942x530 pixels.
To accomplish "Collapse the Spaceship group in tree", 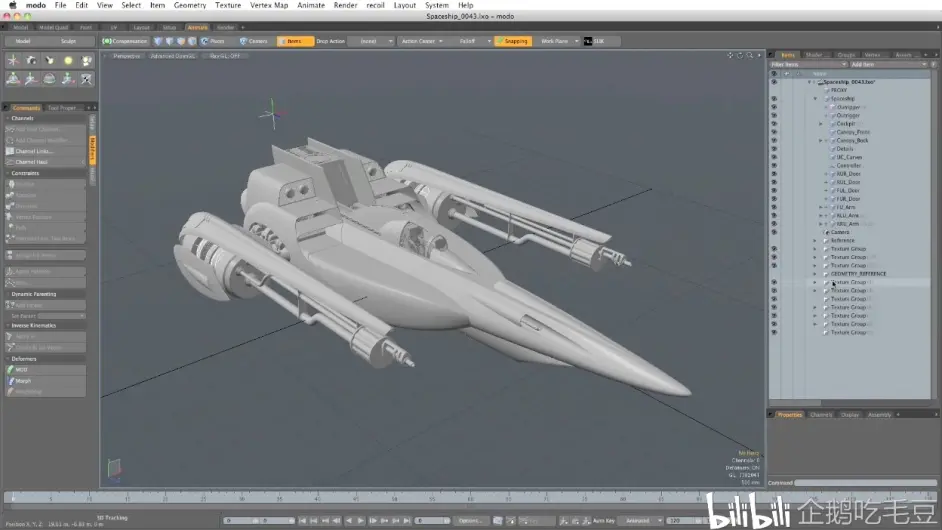I will pos(815,99).
